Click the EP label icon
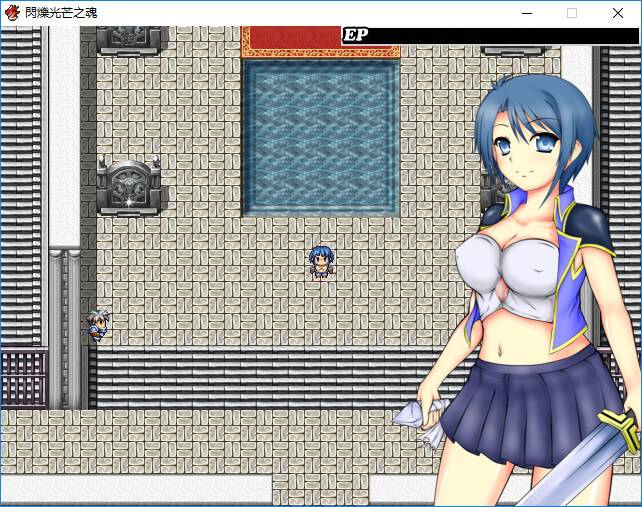Viewport: 642px width, 507px height. click(x=355, y=35)
